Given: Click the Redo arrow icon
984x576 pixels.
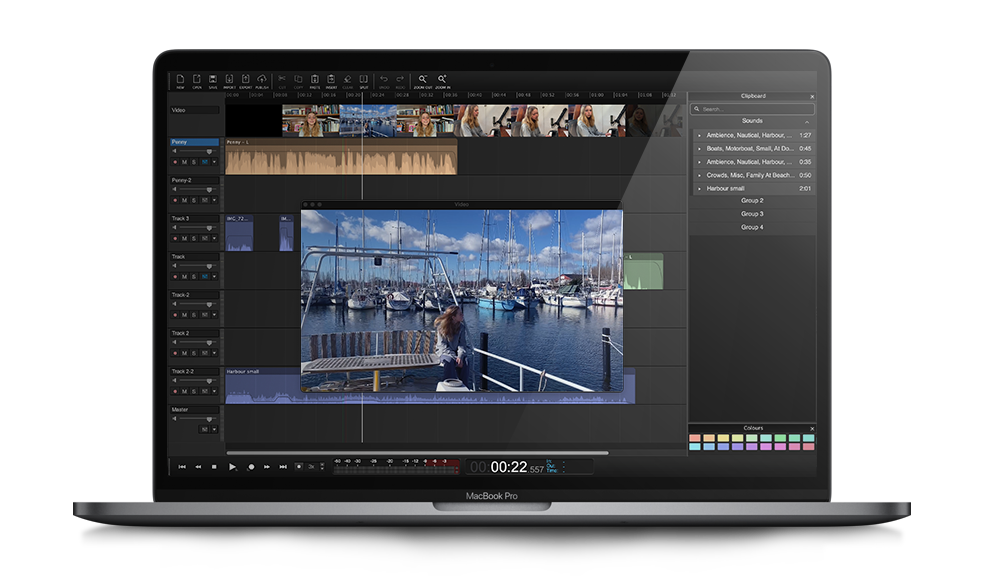Looking at the screenshot, I should point(400,79).
